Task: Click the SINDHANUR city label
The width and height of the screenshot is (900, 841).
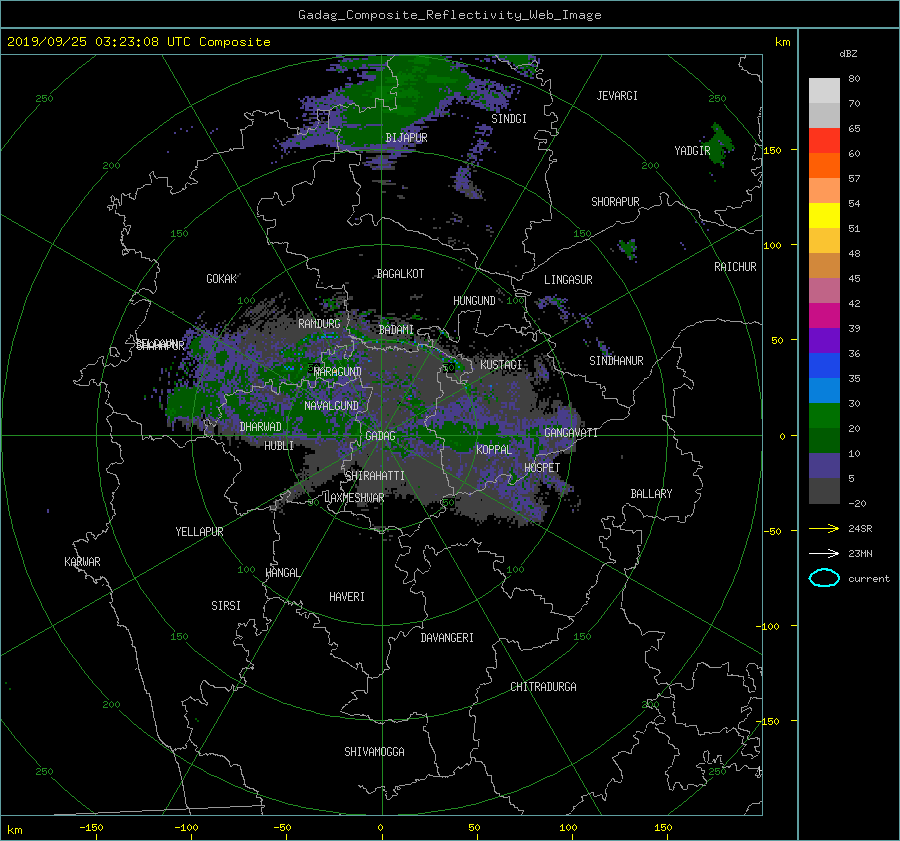Action: pos(616,361)
